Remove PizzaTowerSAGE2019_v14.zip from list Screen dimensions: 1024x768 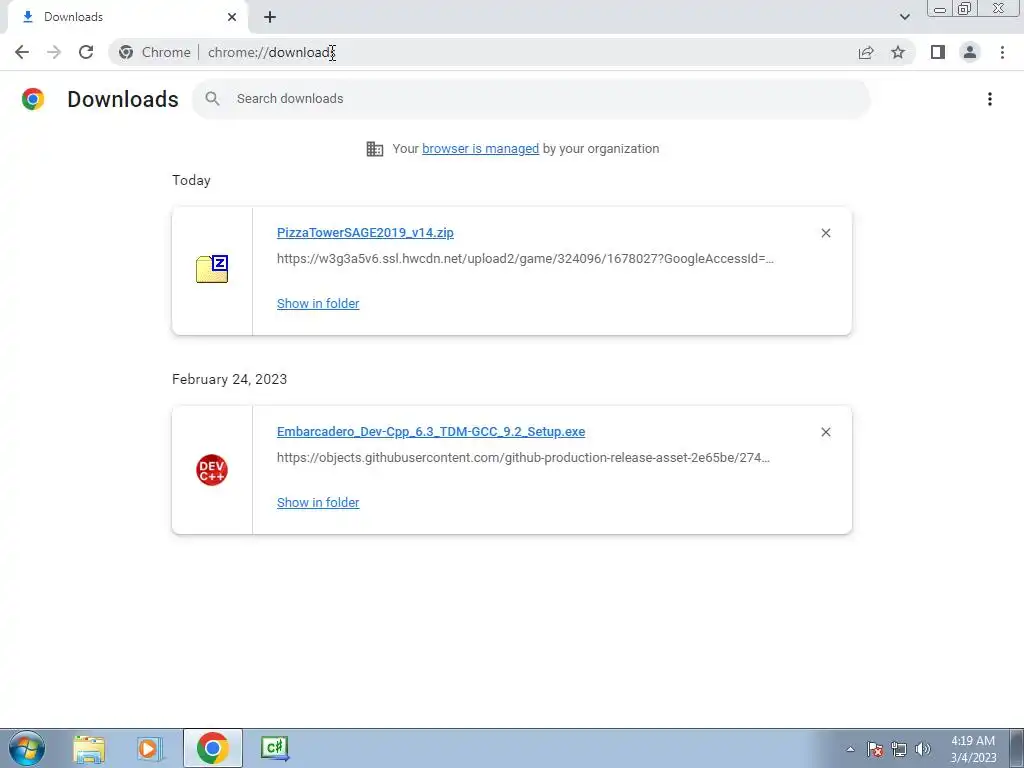826,233
